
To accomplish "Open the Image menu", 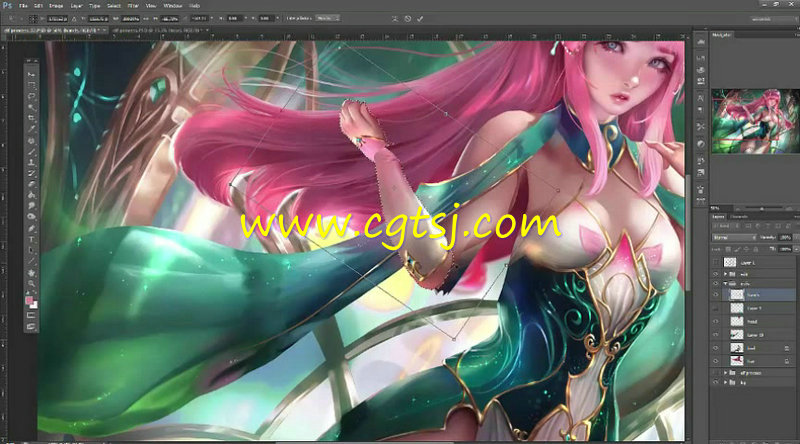I will pos(56,6).
